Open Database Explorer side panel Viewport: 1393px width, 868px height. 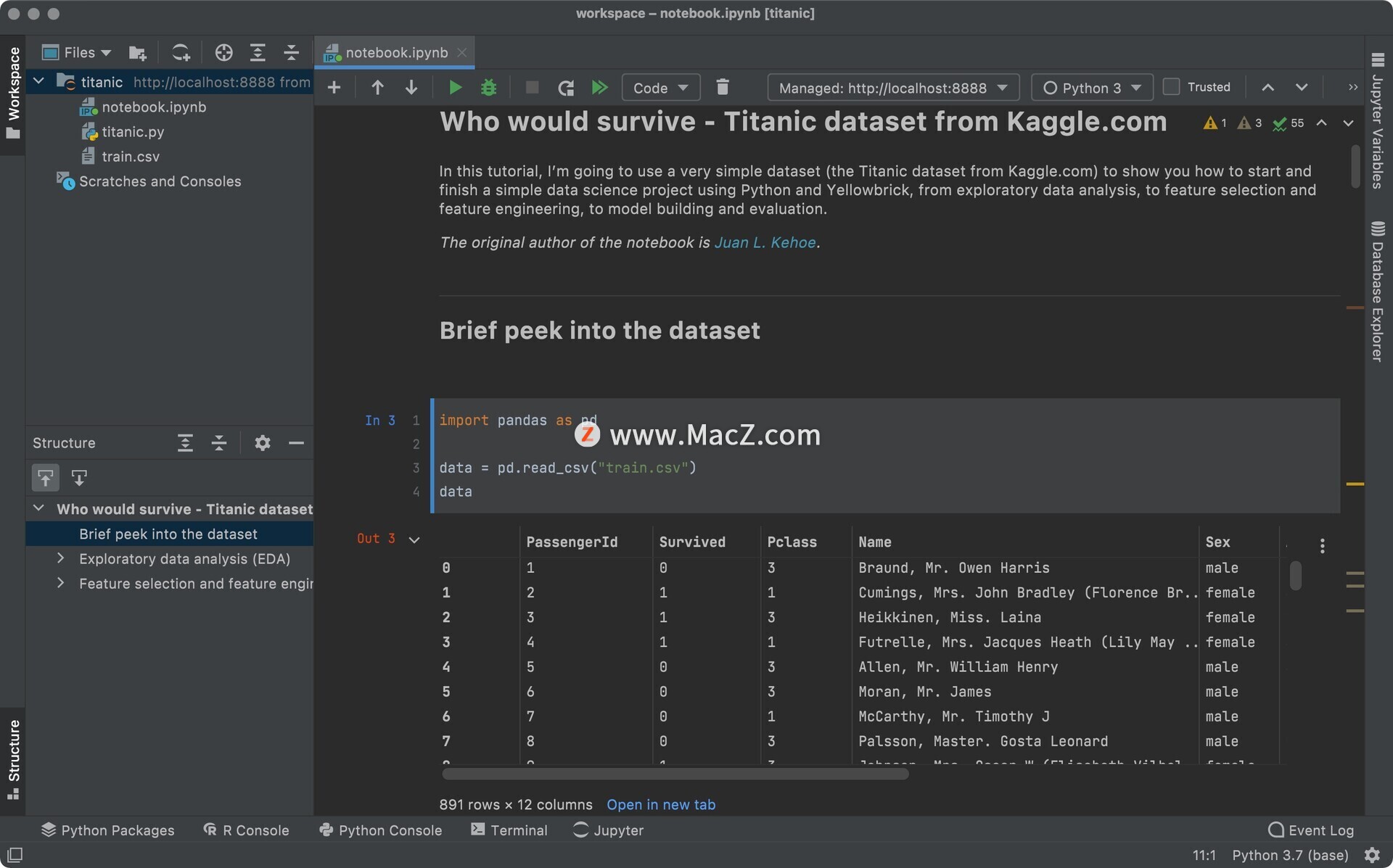[x=1377, y=291]
